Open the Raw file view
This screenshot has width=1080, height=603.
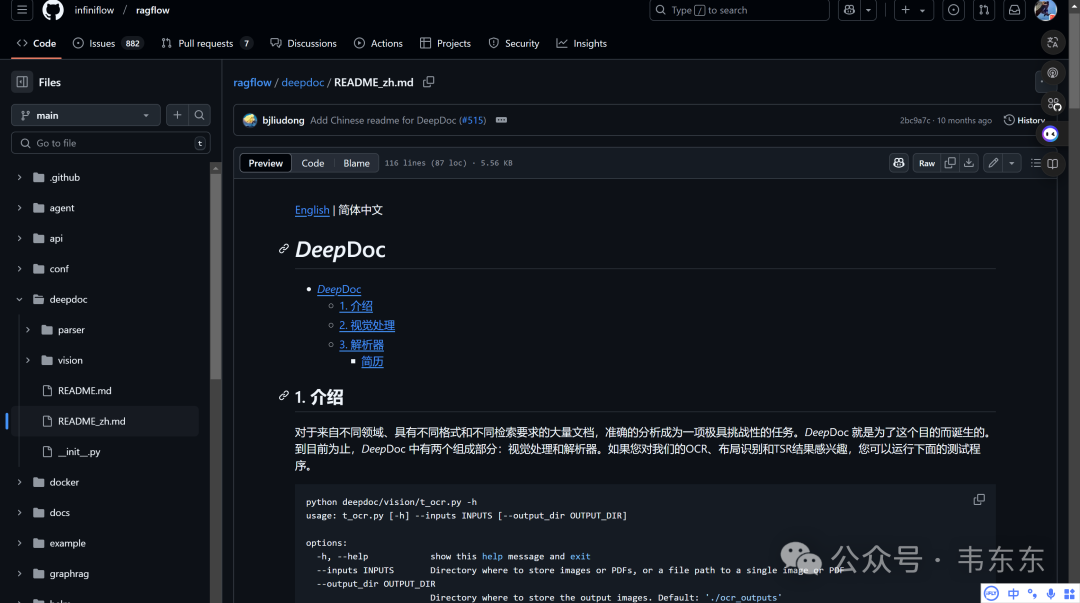click(926, 163)
